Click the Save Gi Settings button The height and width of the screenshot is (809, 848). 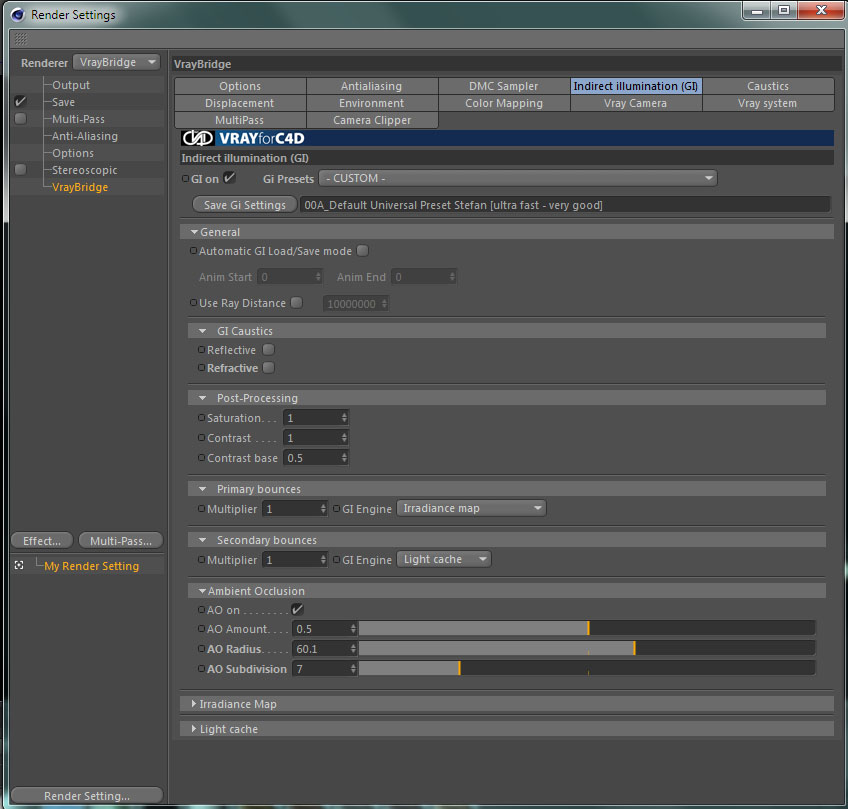point(244,205)
